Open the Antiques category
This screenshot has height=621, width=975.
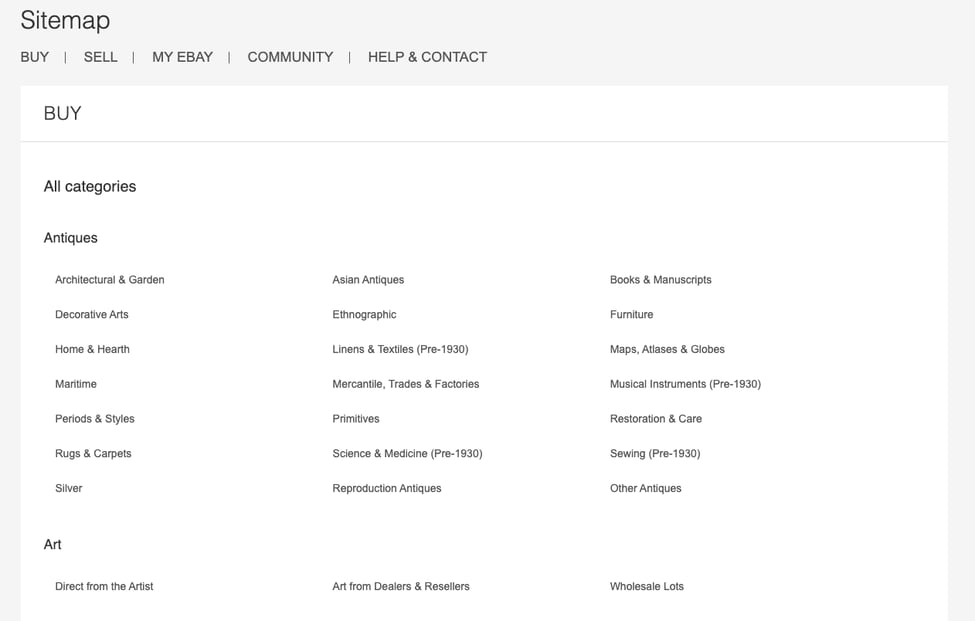(70, 238)
